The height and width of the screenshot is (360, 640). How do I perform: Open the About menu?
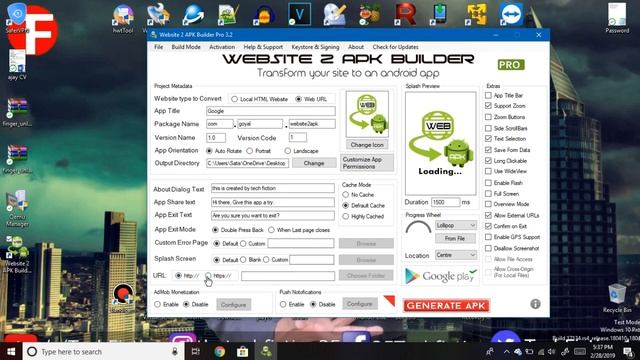pos(356,47)
